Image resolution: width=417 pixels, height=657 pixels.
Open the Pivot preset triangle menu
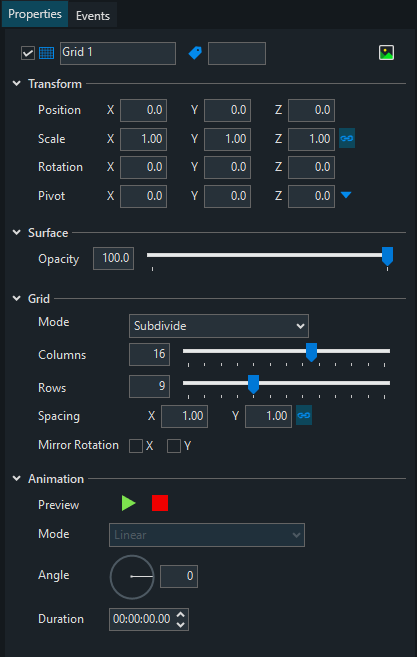[346, 195]
